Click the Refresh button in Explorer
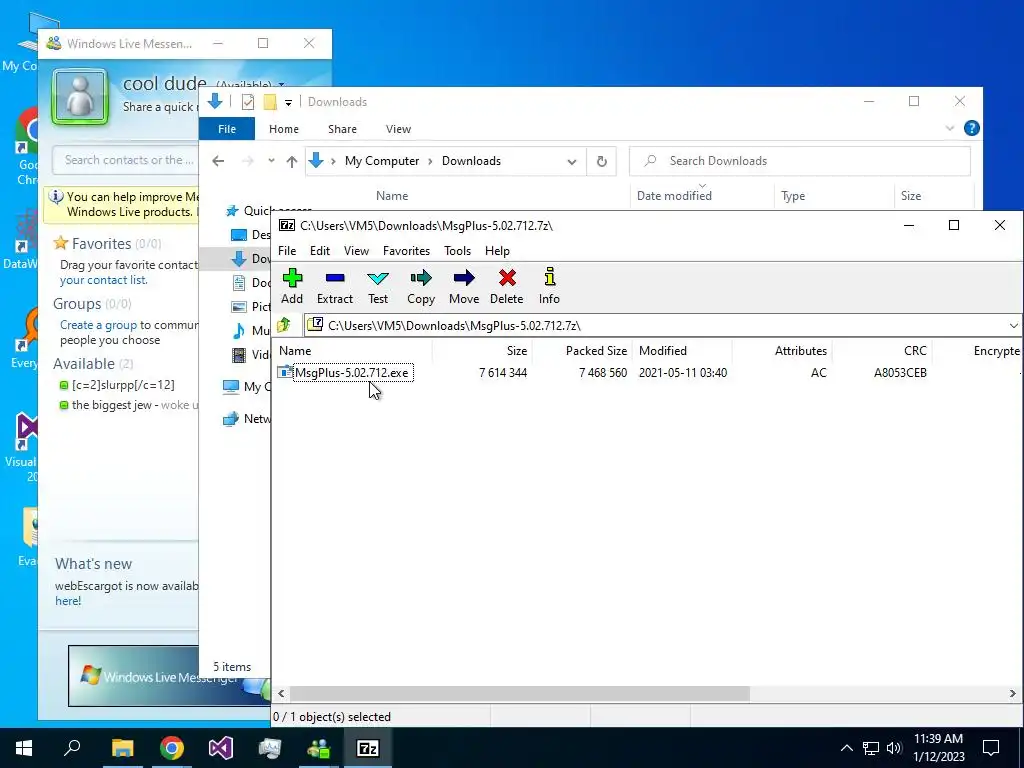 (601, 161)
